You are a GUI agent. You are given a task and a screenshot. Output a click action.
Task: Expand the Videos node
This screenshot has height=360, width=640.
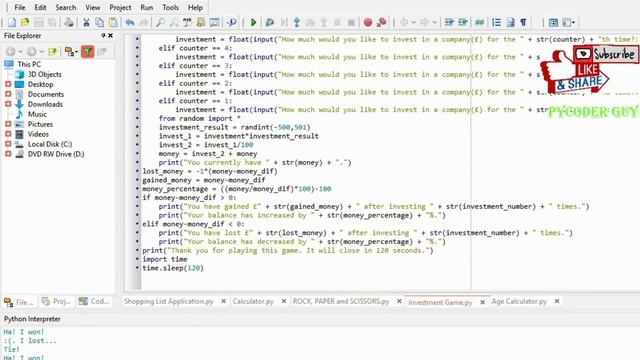[x=8, y=134]
